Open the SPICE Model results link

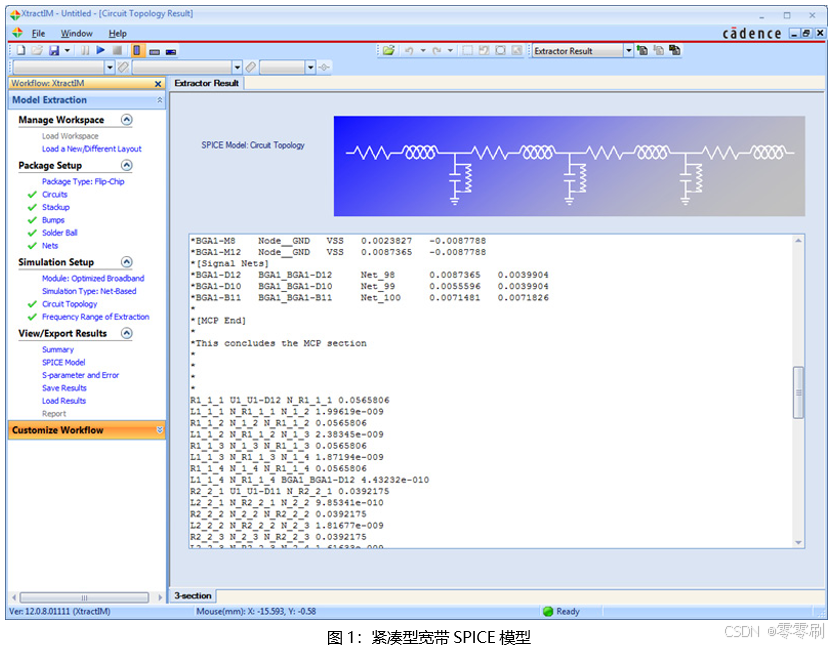tap(64, 362)
